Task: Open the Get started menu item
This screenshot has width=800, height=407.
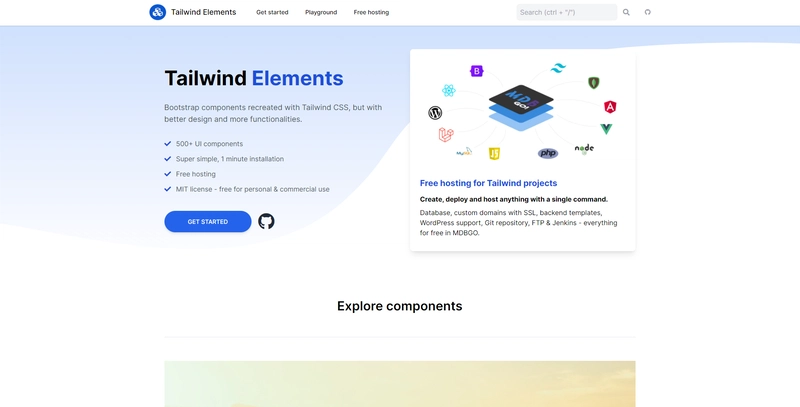Action: 272,12
